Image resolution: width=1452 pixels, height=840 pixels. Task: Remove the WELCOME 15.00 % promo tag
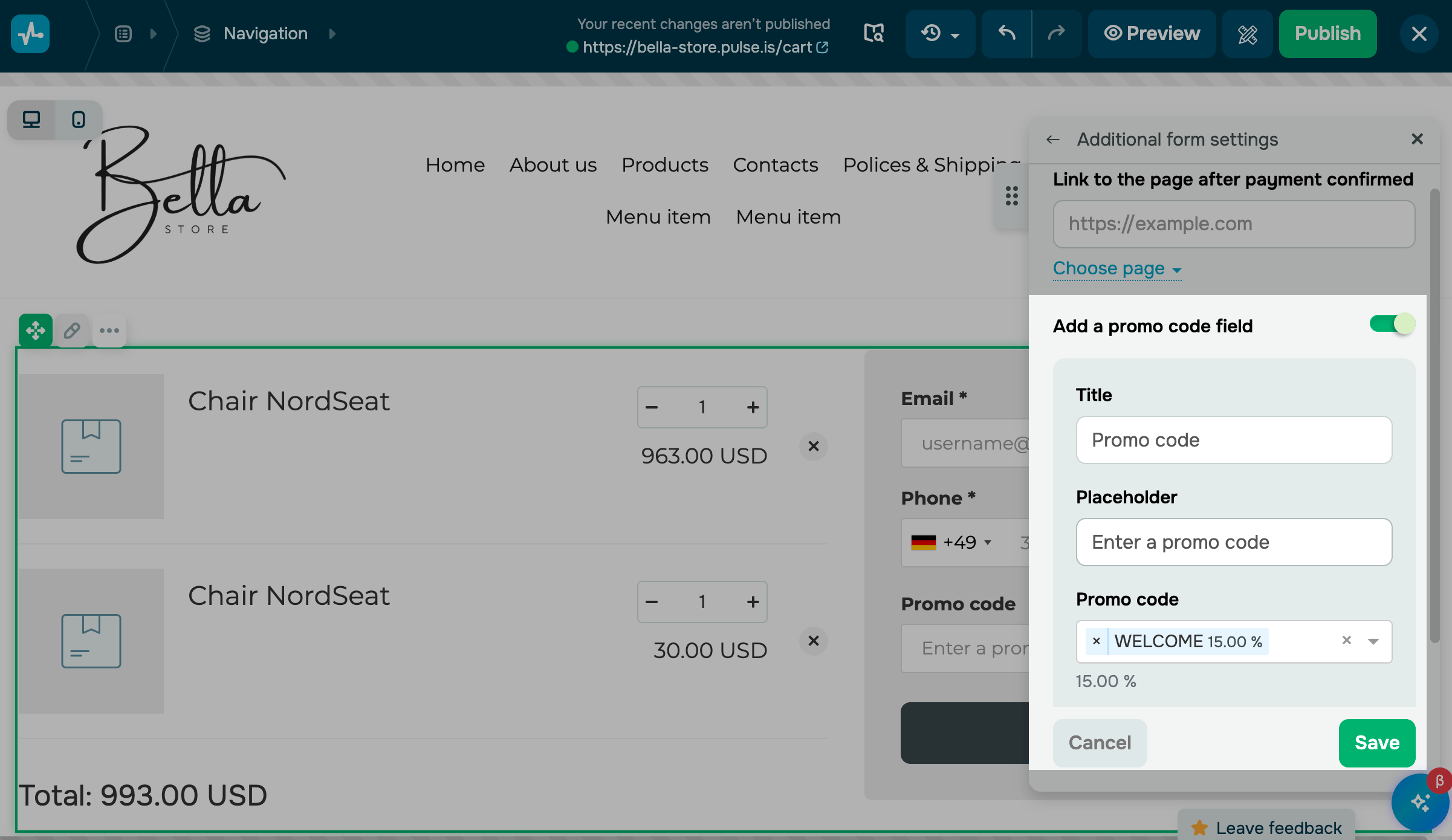click(1097, 641)
